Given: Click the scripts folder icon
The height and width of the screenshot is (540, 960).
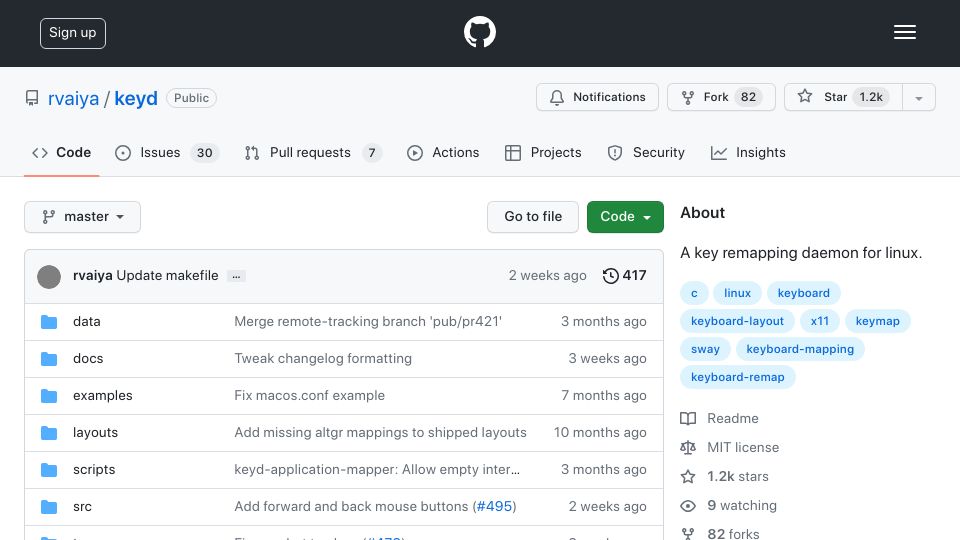Looking at the screenshot, I should (49, 470).
